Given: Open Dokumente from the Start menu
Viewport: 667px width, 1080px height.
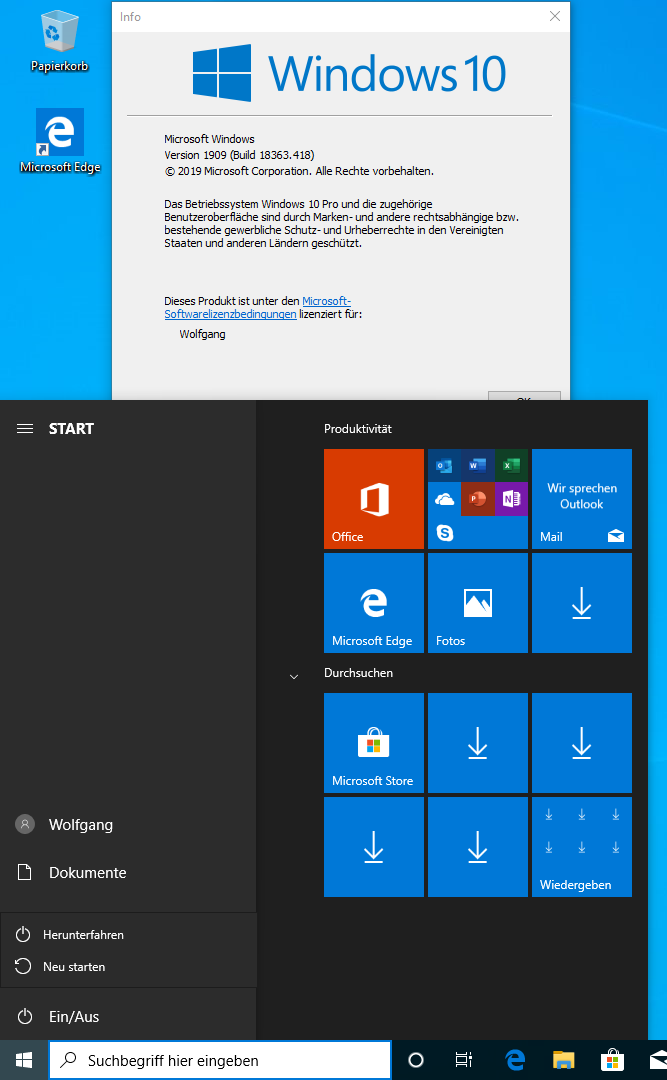Looking at the screenshot, I should [x=128, y=873].
